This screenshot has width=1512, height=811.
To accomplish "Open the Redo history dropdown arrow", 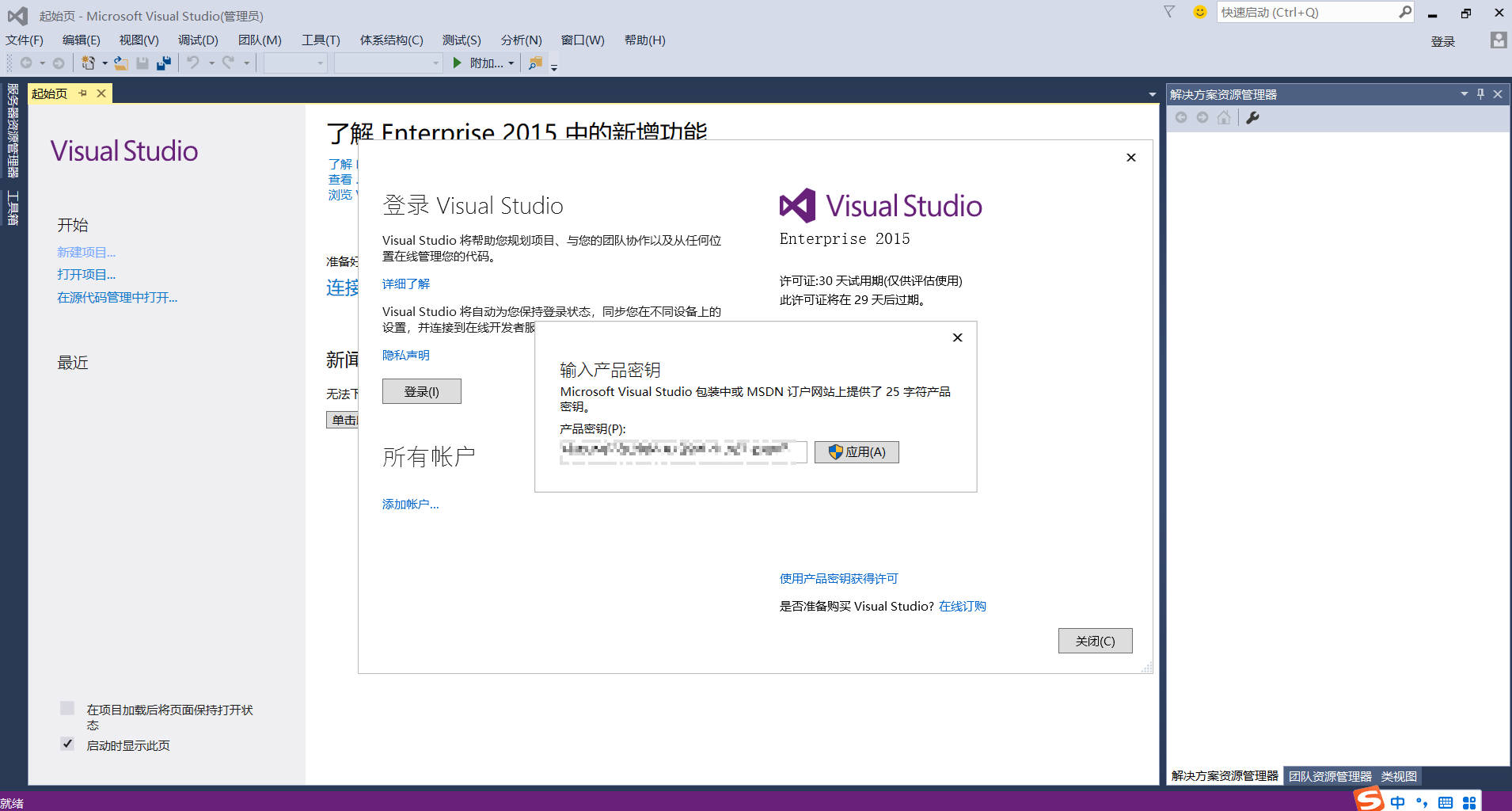I will (246, 63).
